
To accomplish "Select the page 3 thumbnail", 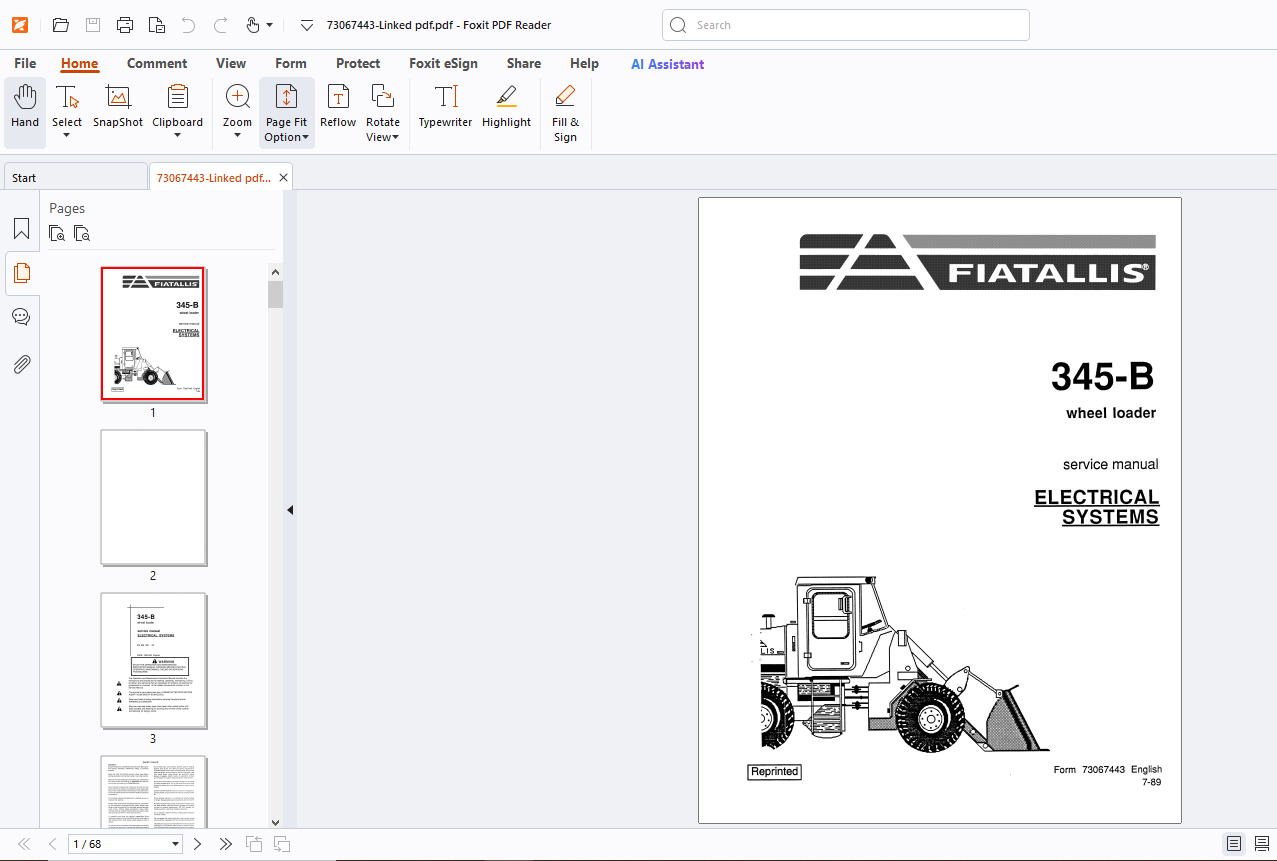I will click(153, 660).
